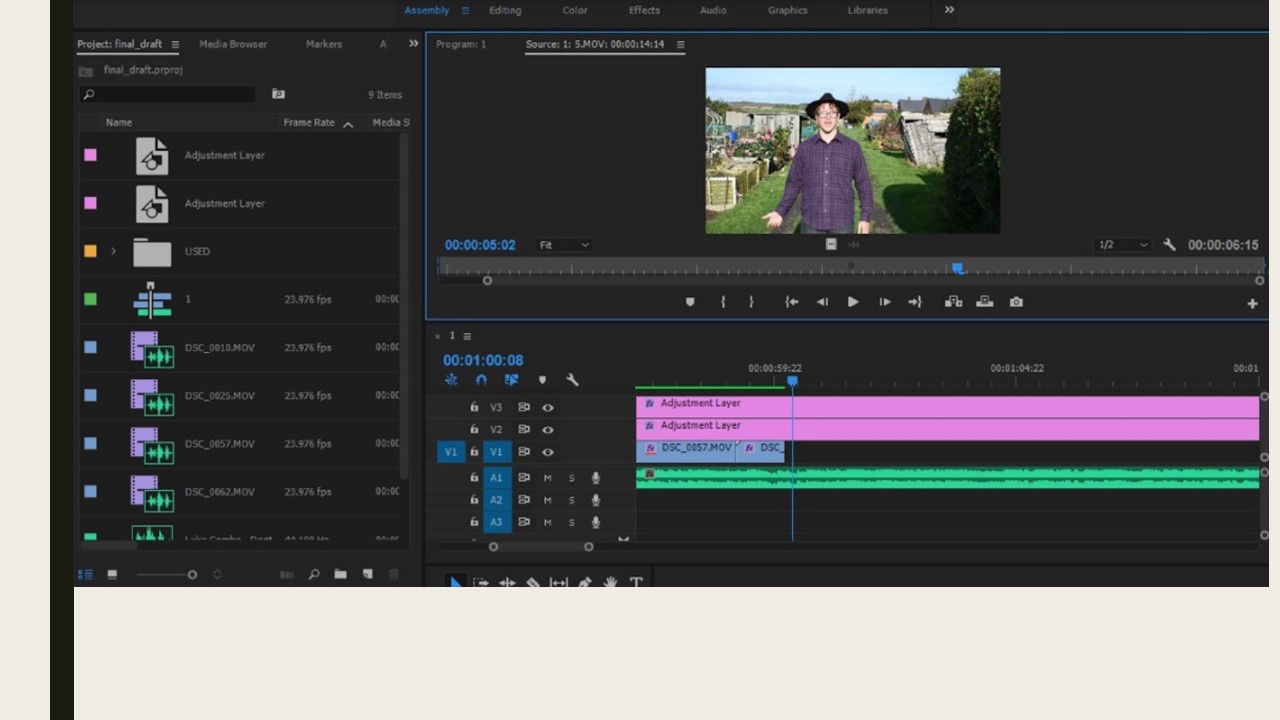
Task: Go to Out point in source monitor
Action: pyautogui.click(x=914, y=302)
